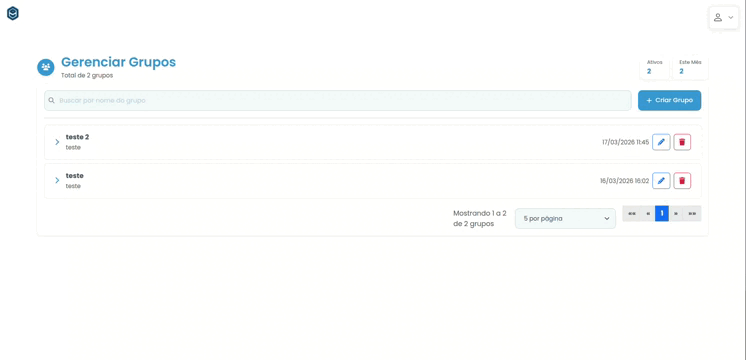746x360 pixels.
Task: Open the user profile menu
Action: pyautogui.click(x=724, y=18)
